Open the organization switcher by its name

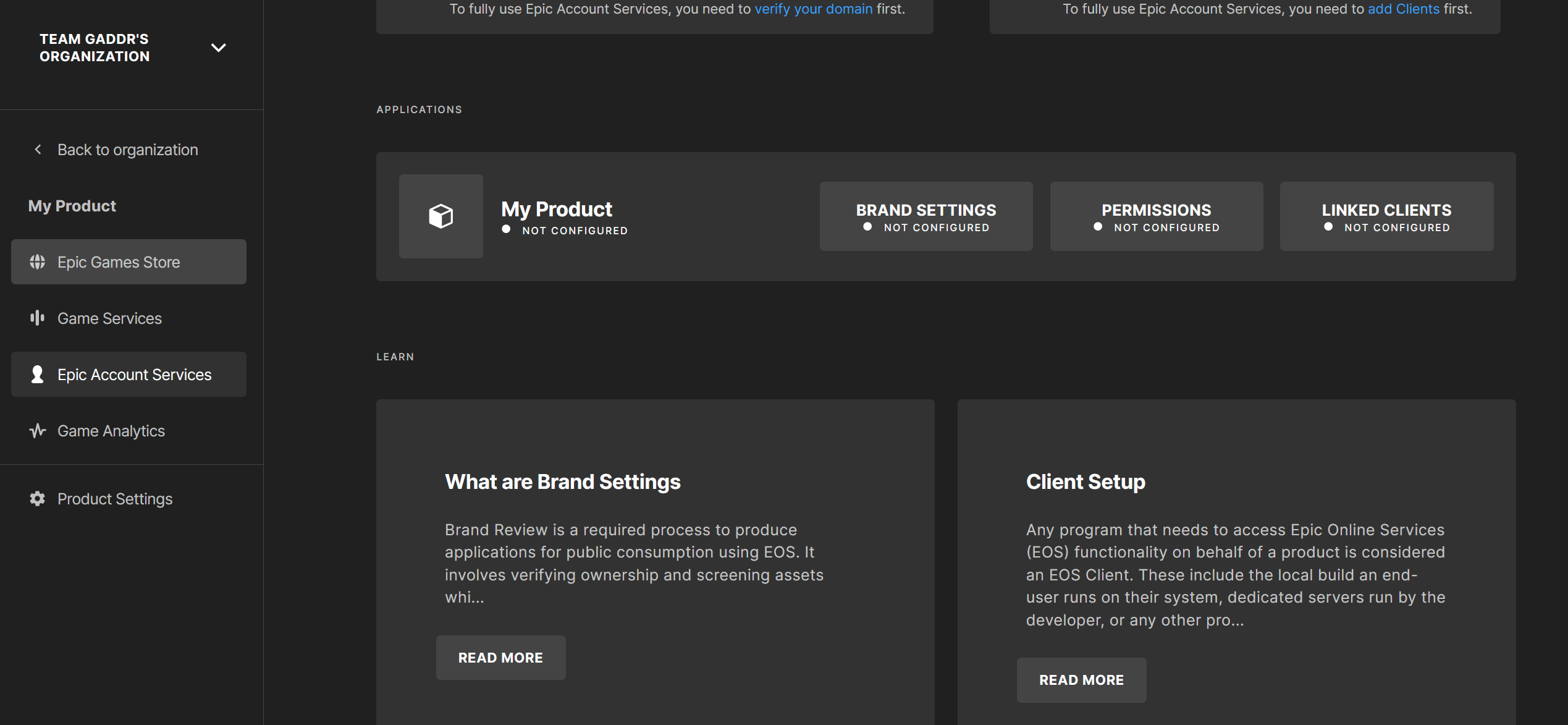(95, 48)
